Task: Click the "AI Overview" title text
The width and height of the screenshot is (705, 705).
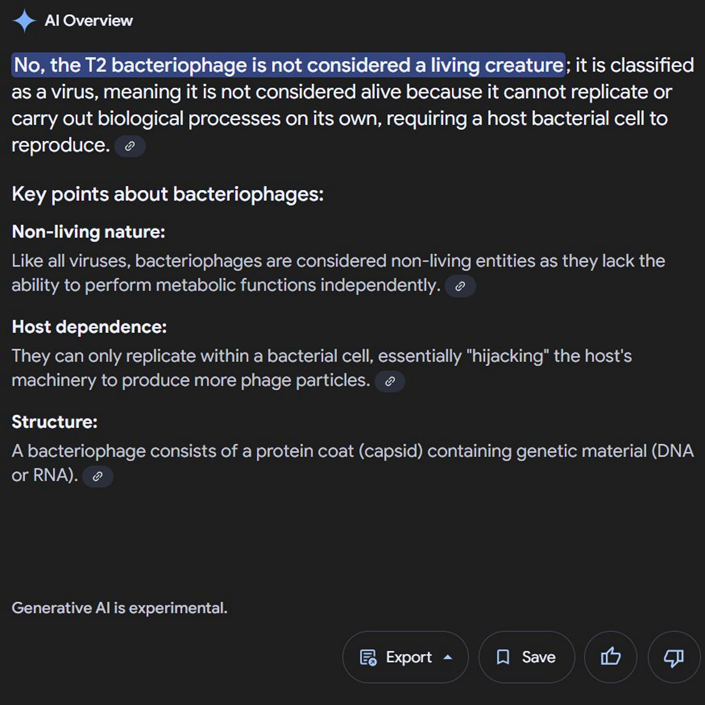Action: click(x=89, y=21)
